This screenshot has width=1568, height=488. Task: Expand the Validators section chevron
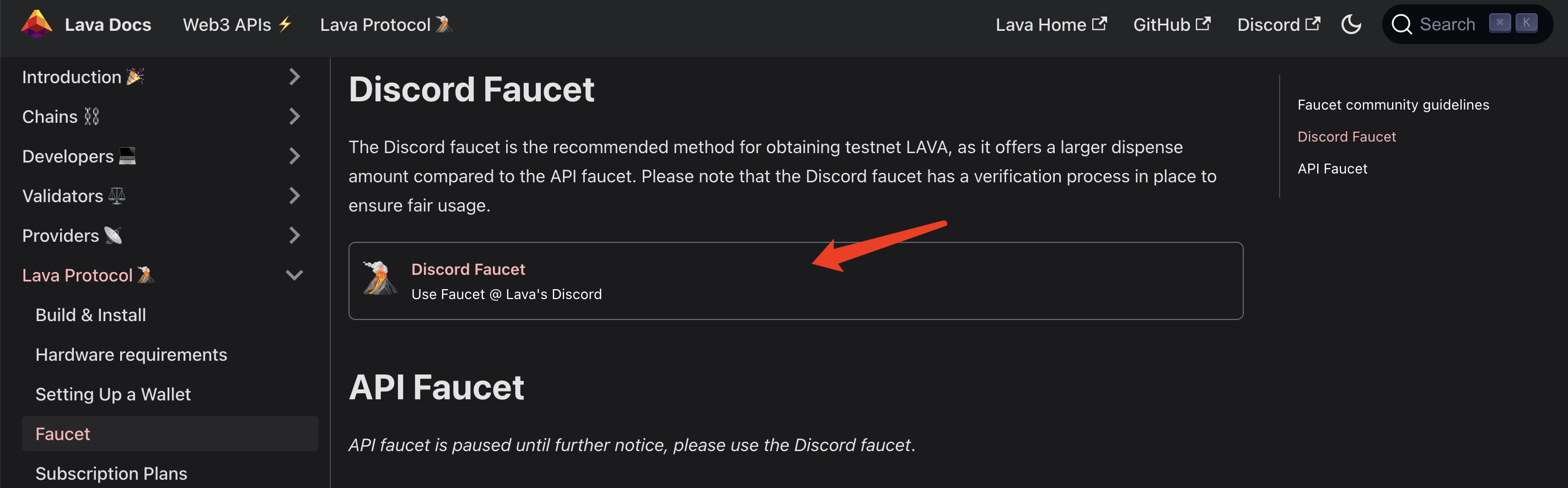tap(294, 196)
